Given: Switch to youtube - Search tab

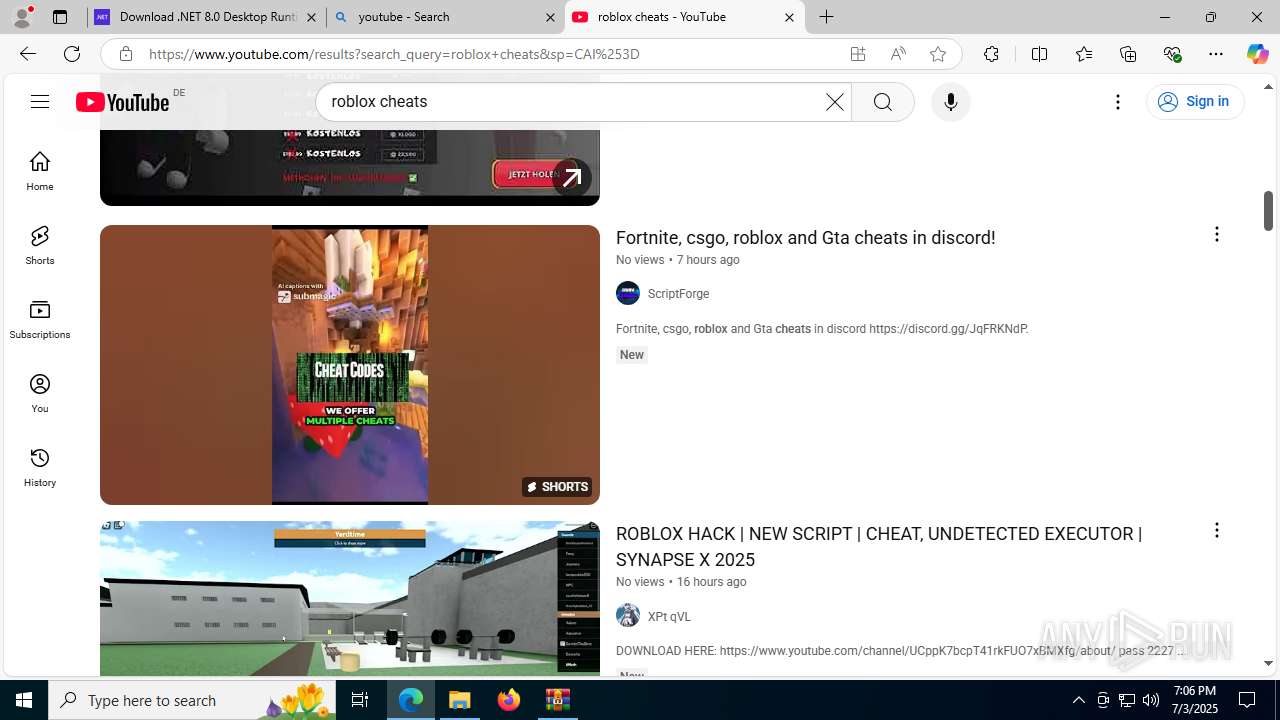Looking at the screenshot, I should point(446,17).
